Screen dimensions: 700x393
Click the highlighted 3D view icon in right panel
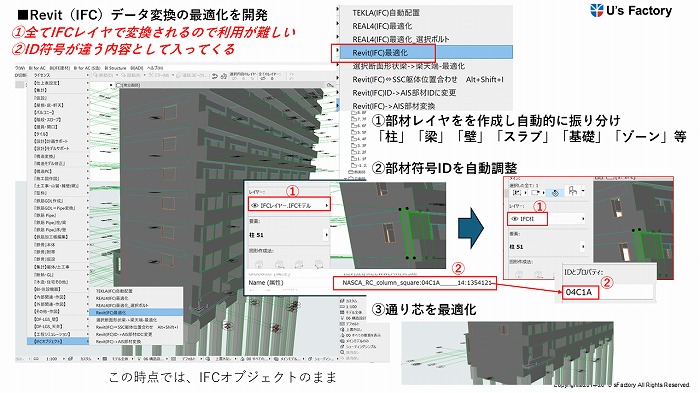pos(555,193)
